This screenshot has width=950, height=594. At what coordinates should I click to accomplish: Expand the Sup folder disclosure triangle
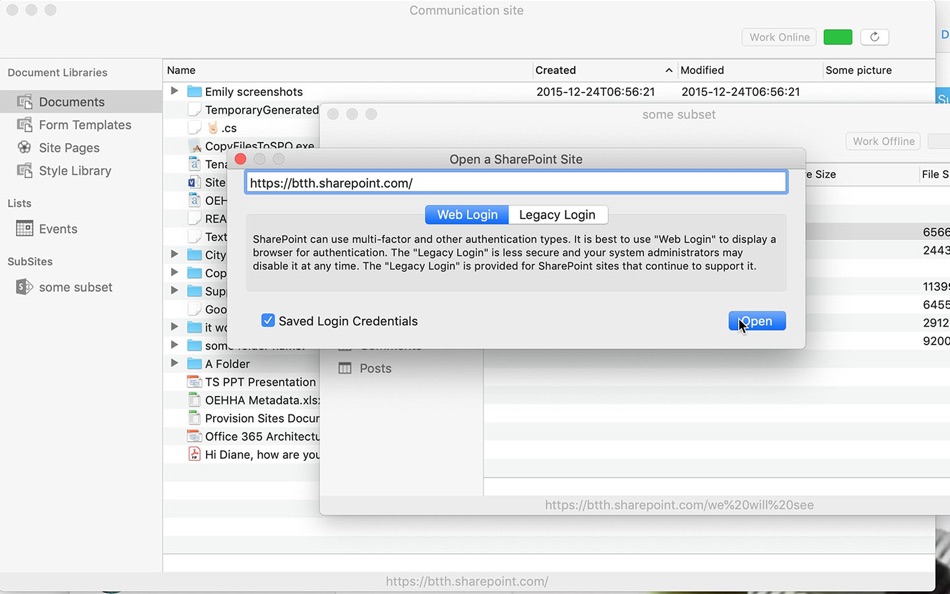[x=174, y=290]
